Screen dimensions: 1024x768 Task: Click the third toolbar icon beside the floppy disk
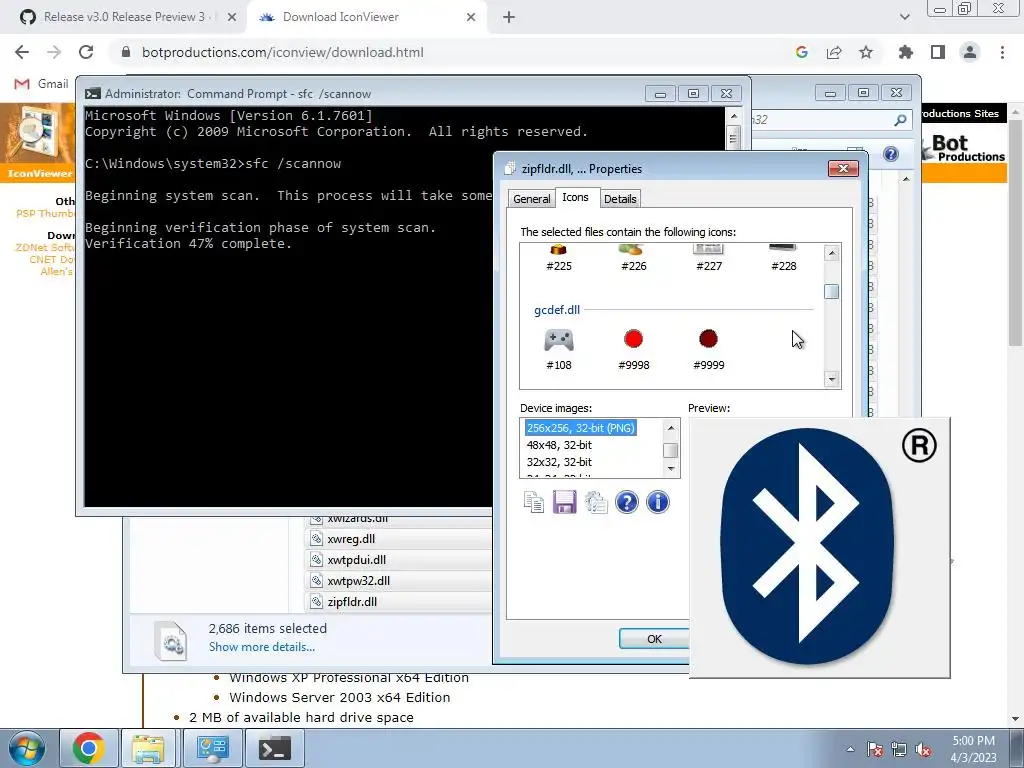(596, 502)
